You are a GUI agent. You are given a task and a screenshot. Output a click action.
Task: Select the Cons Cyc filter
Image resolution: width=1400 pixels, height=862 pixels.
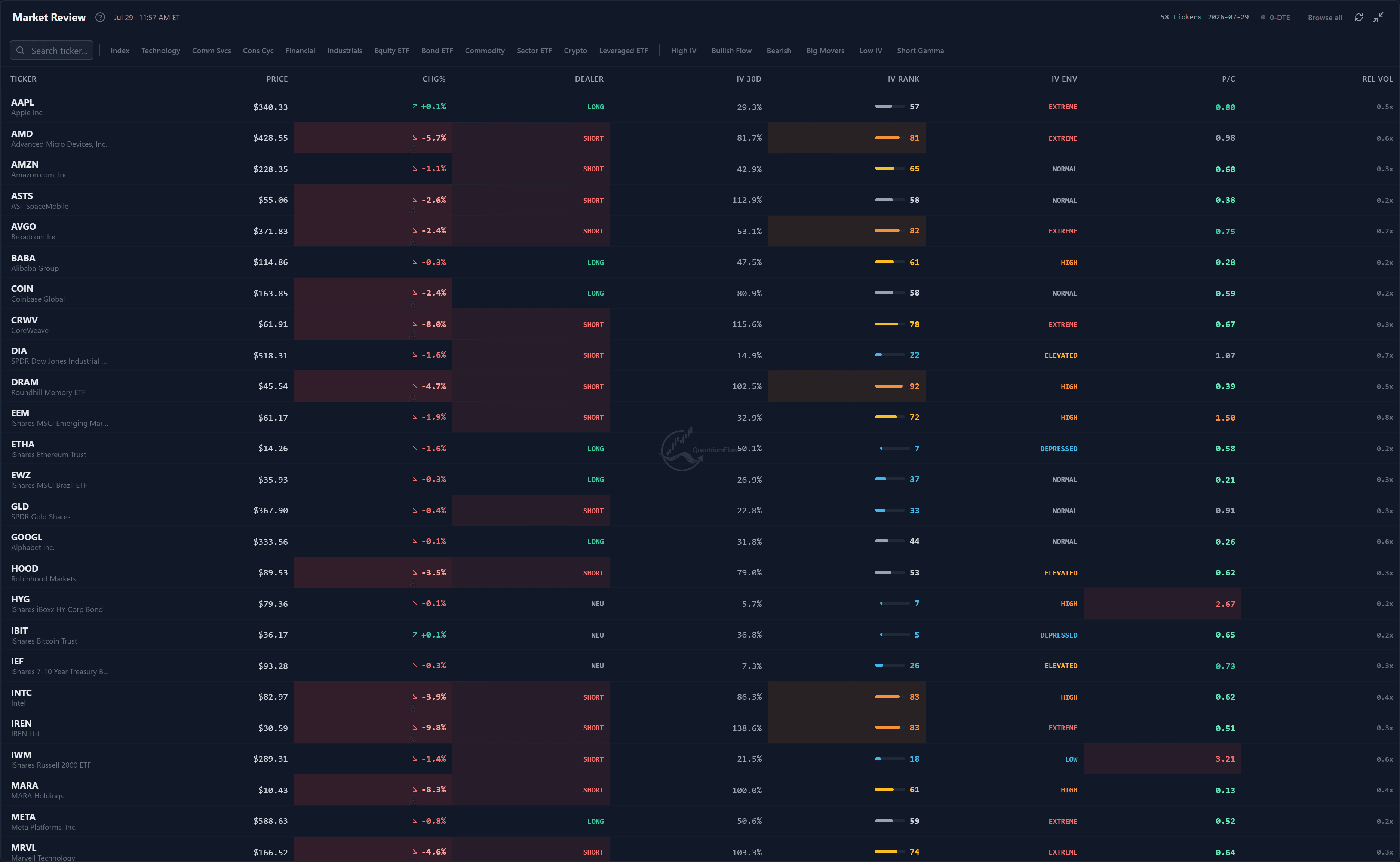click(x=258, y=50)
